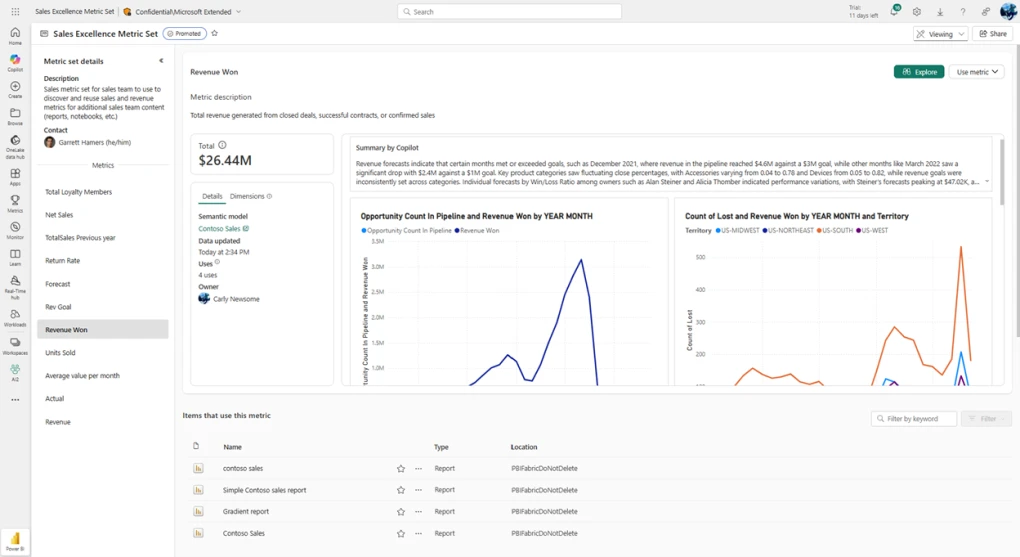Click the US-MIDWEST legend color marker
Image resolution: width=1020 pixels, height=557 pixels.
pyautogui.click(x=718, y=230)
